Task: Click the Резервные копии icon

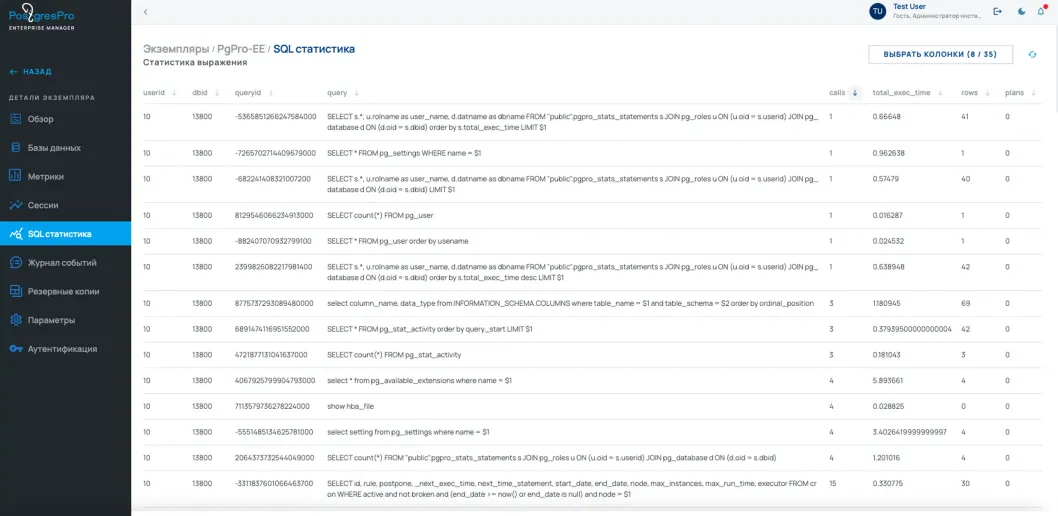Action: [x=16, y=291]
